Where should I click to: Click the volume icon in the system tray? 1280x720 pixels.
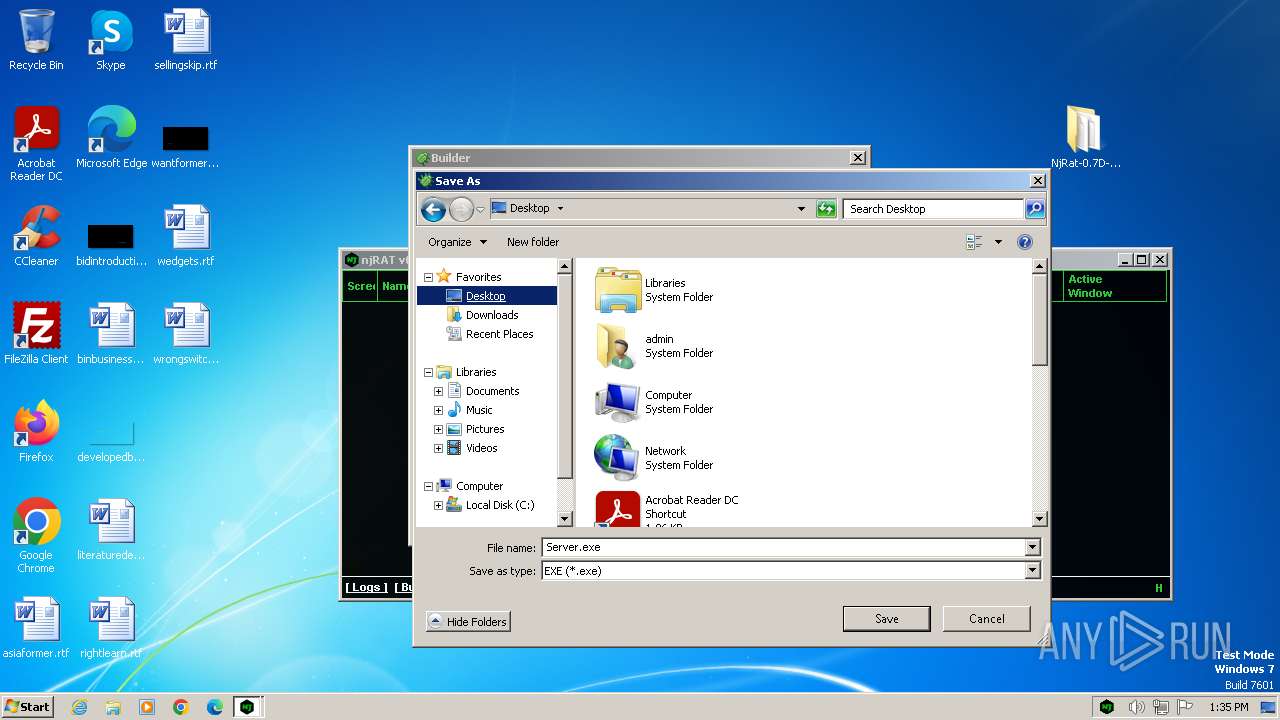pyautogui.click(x=1136, y=707)
